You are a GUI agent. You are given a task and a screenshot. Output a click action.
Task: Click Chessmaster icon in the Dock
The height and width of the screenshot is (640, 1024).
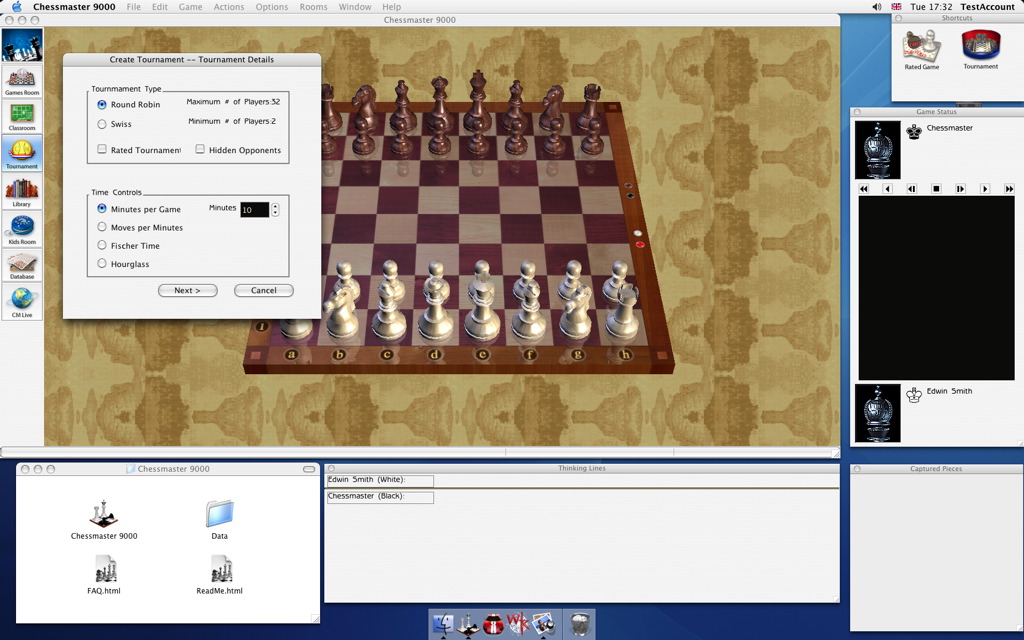[468, 624]
